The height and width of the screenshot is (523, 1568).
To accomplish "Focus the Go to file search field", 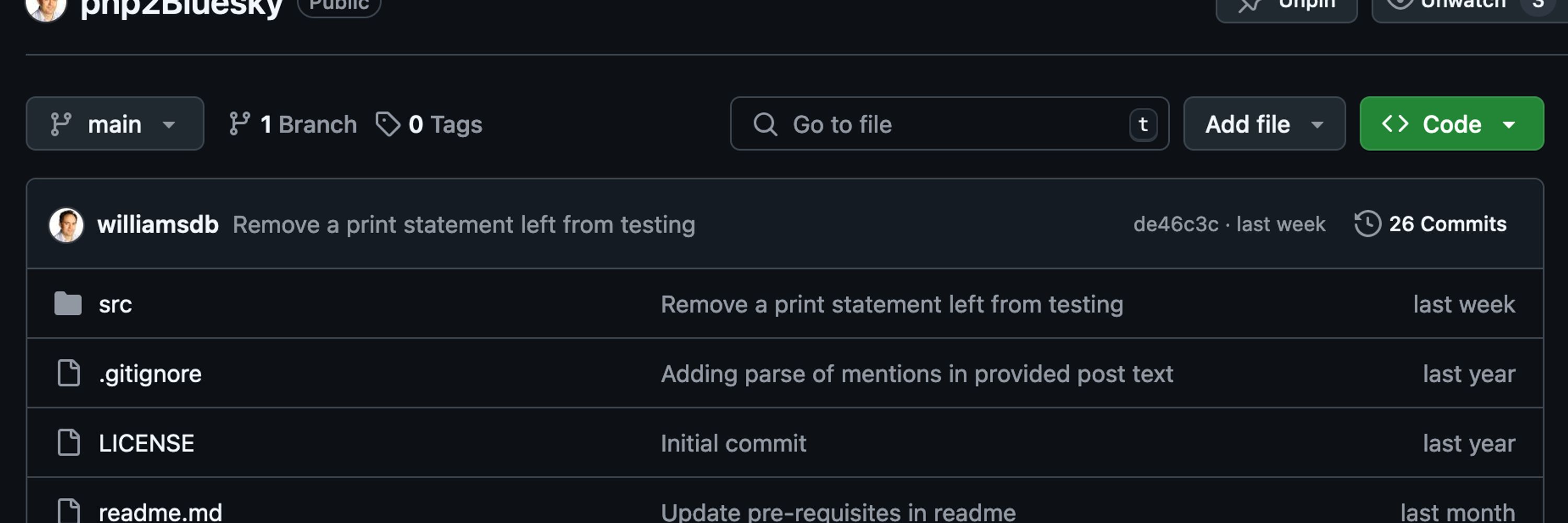I will (950, 123).
